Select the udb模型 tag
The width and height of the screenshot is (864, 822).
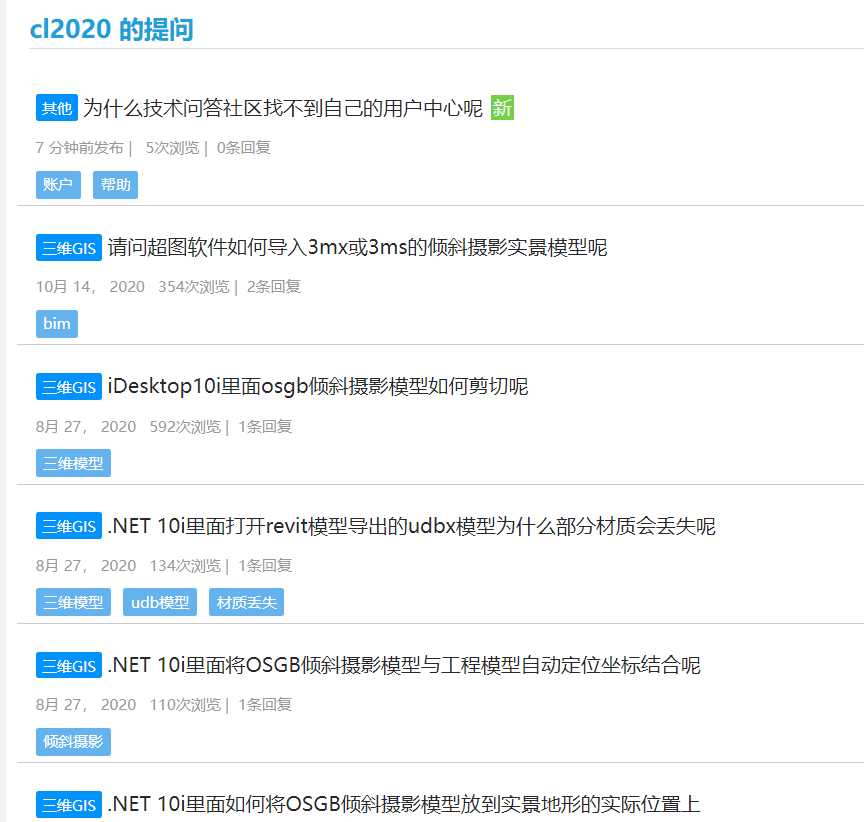click(160, 602)
